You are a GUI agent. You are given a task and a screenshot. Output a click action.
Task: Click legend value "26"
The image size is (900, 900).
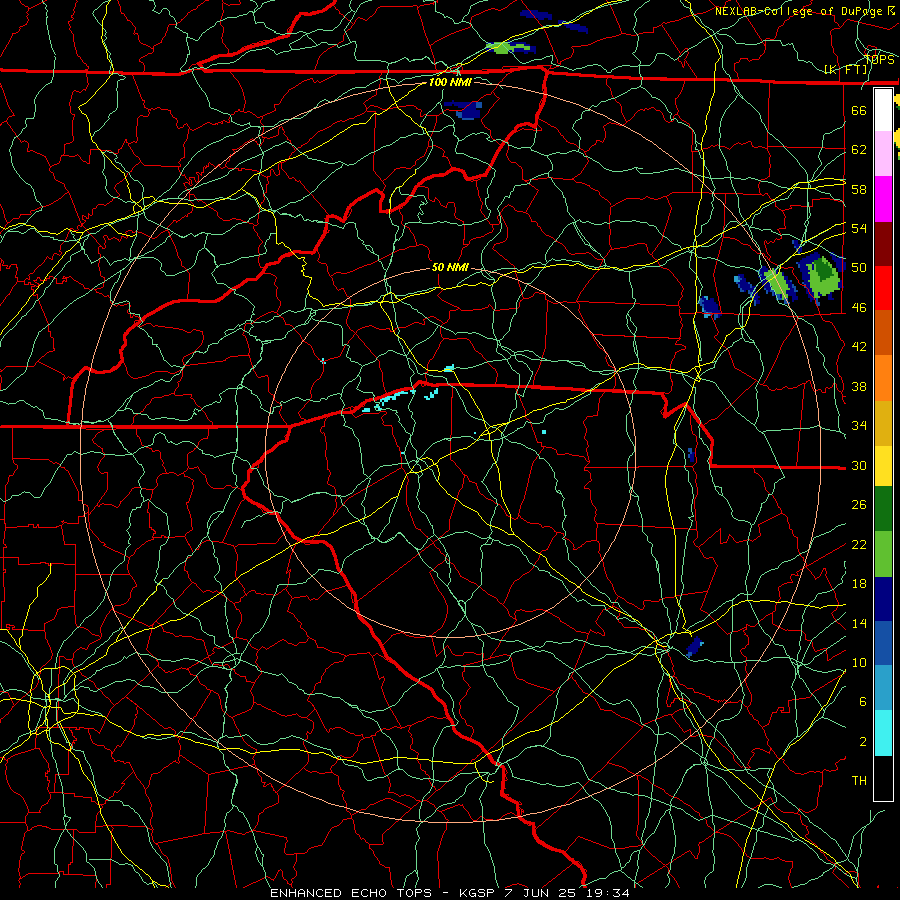[x=859, y=505]
